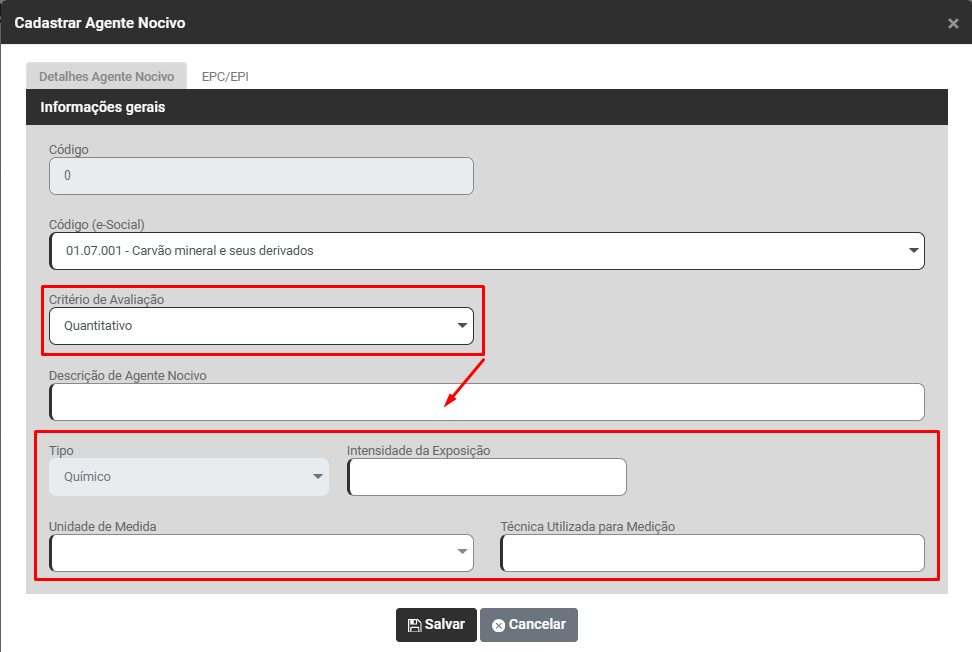Viewport: 972px width, 652px height.
Task: Open the Código (e-Social) dropdown
Action: pyautogui.click(x=487, y=251)
